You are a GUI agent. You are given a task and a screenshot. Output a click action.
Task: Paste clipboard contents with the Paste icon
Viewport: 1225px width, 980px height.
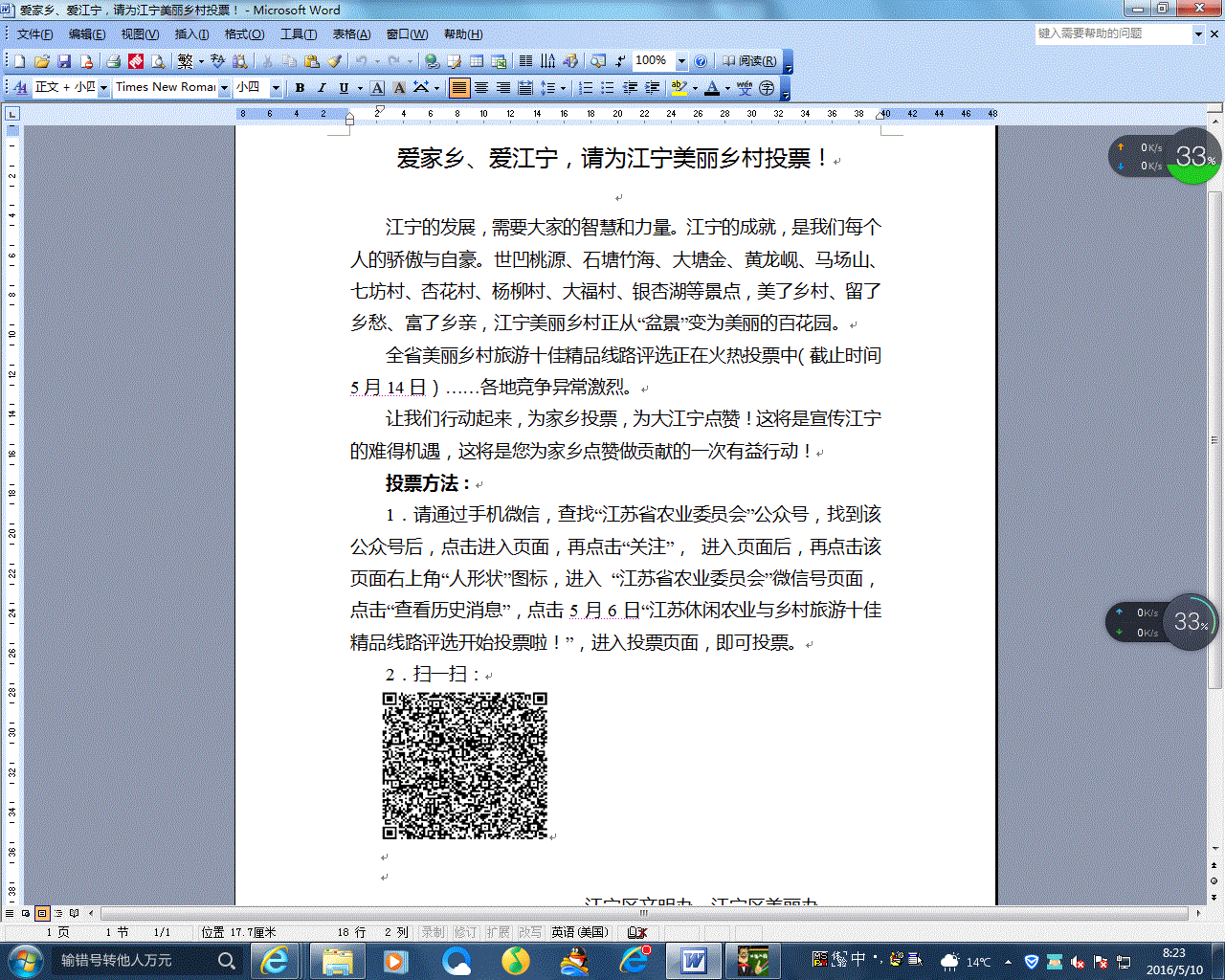pos(311,61)
